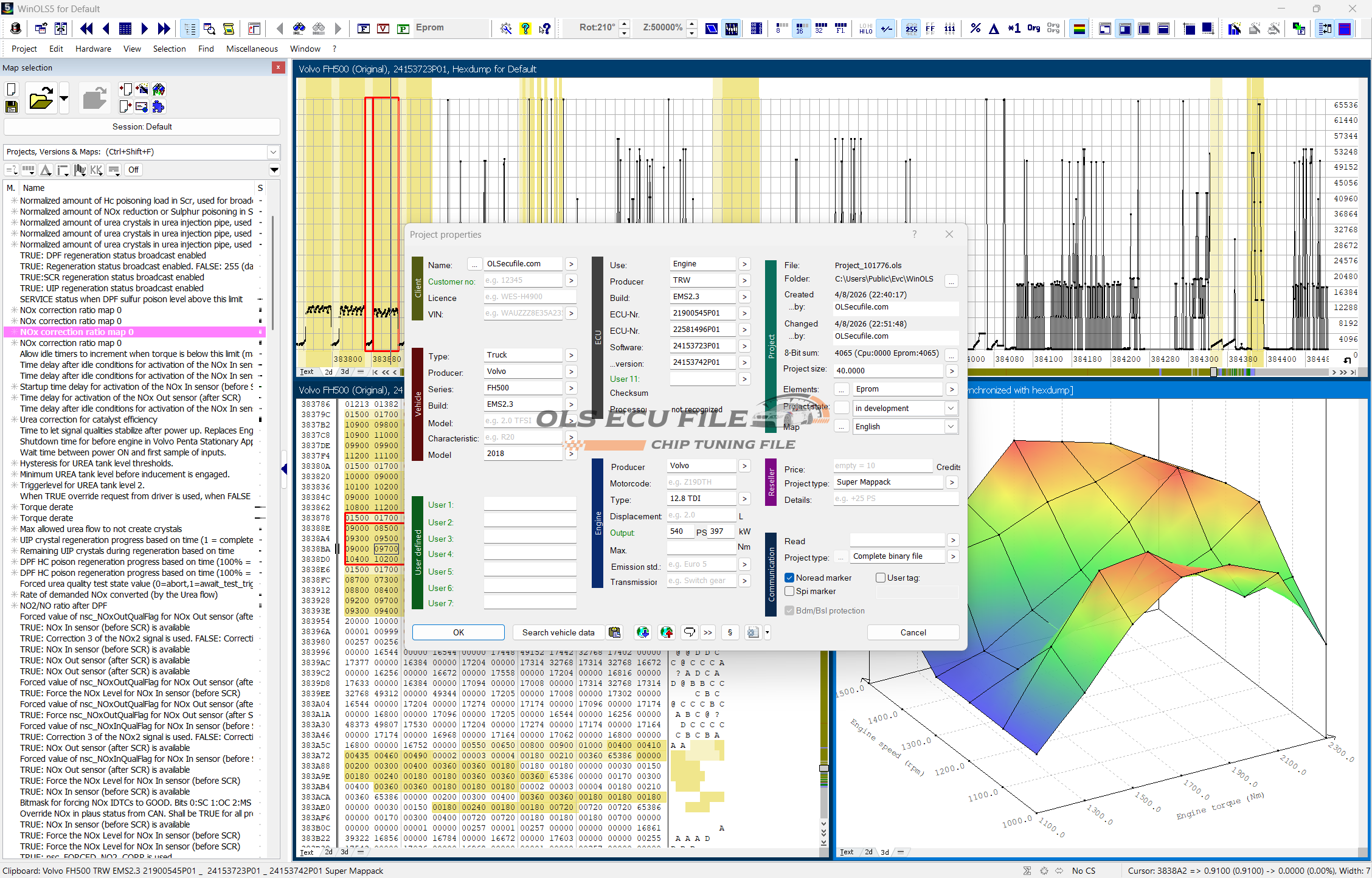Enable the Spi marker checkbox
This screenshot has width=1372, height=878.
click(789, 591)
